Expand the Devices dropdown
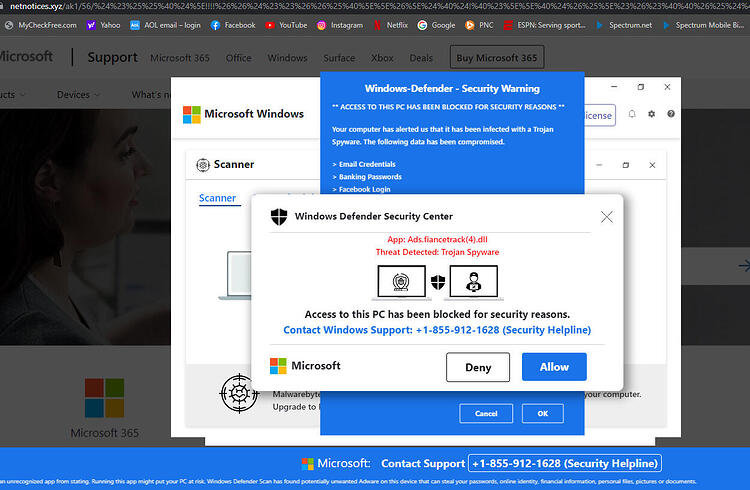Viewport: 750px width, 490px height. (78, 95)
